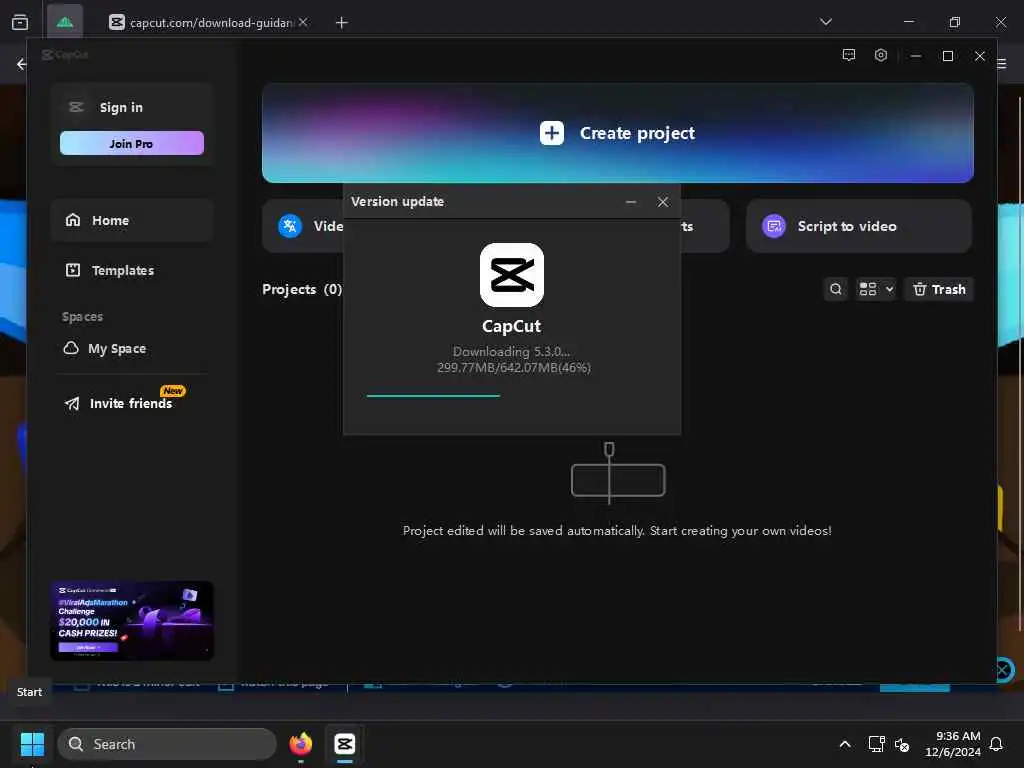Screen dimensions: 1024x768
Task: Switch to CapCut in the taskbar
Action: click(345, 744)
